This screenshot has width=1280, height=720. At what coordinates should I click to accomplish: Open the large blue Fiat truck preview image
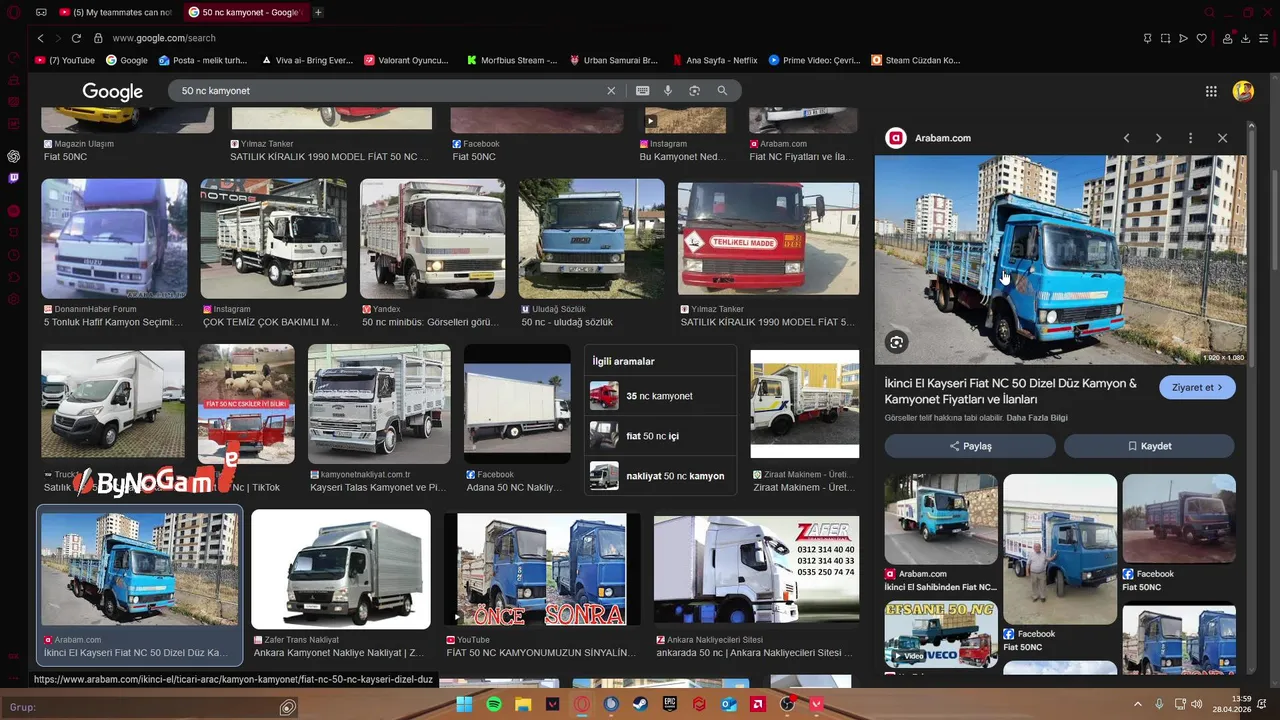[1060, 260]
